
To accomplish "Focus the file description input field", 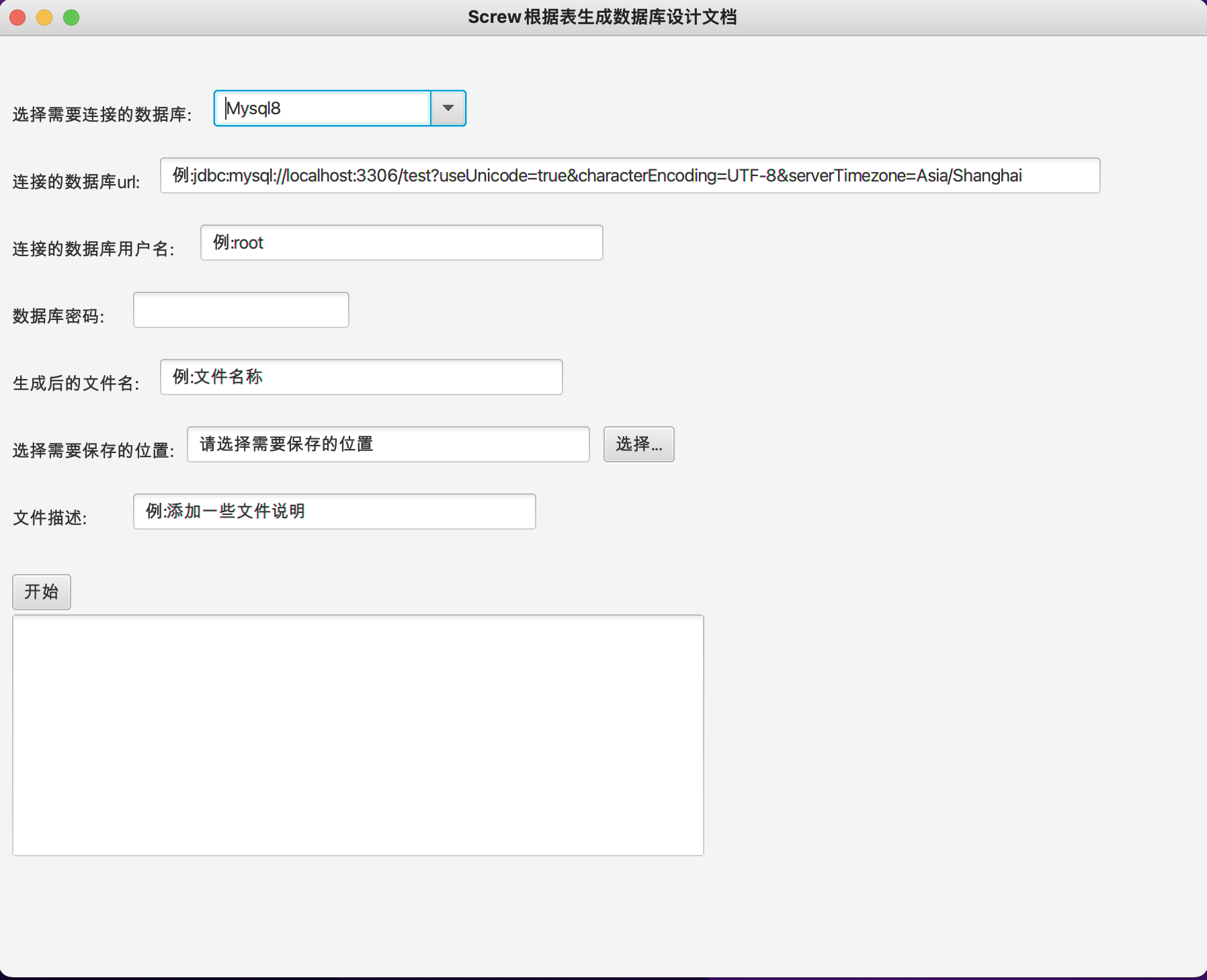I will [x=334, y=512].
